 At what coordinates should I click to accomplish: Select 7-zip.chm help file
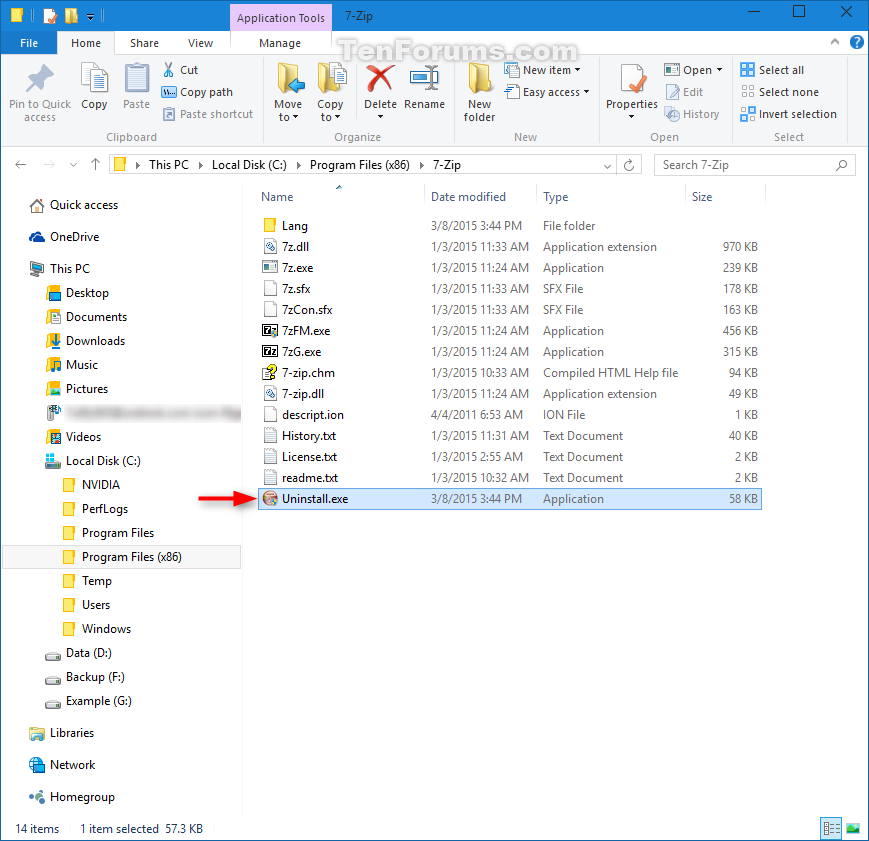(x=308, y=373)
